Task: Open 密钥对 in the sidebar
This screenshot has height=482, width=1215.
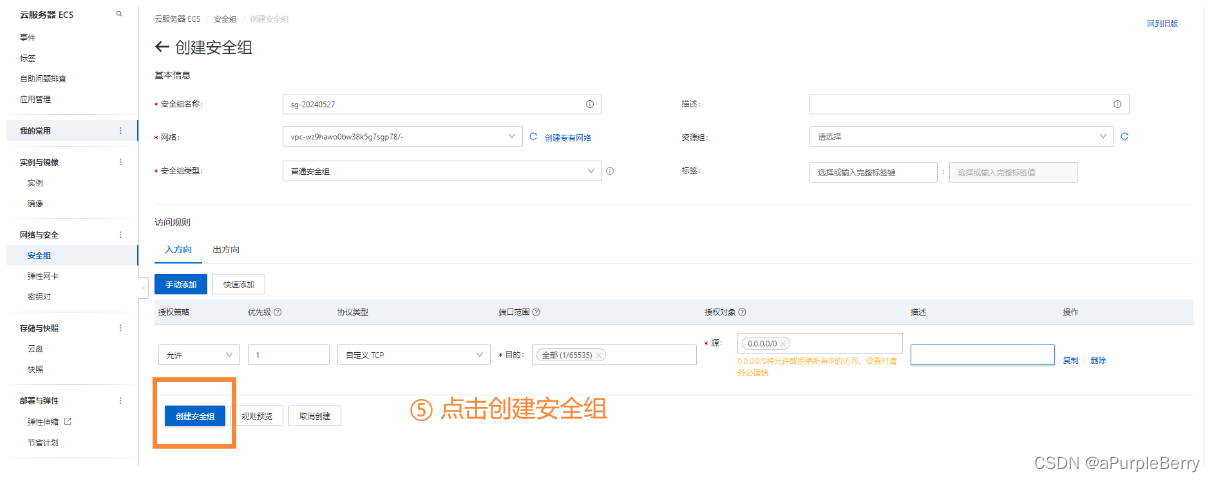Action: (x=39, y=297)
